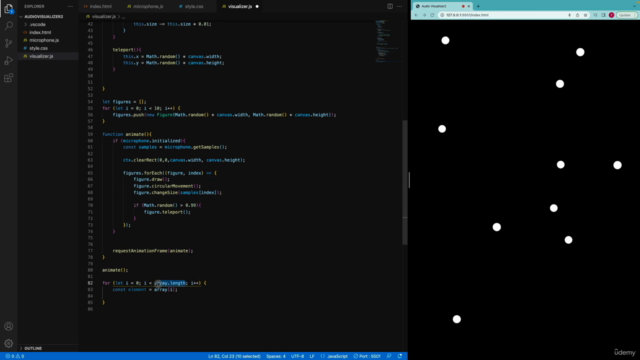Open the Manage gear icon
Image resolution: width=640 pixels, height=360 pixels.
[9, 343]
